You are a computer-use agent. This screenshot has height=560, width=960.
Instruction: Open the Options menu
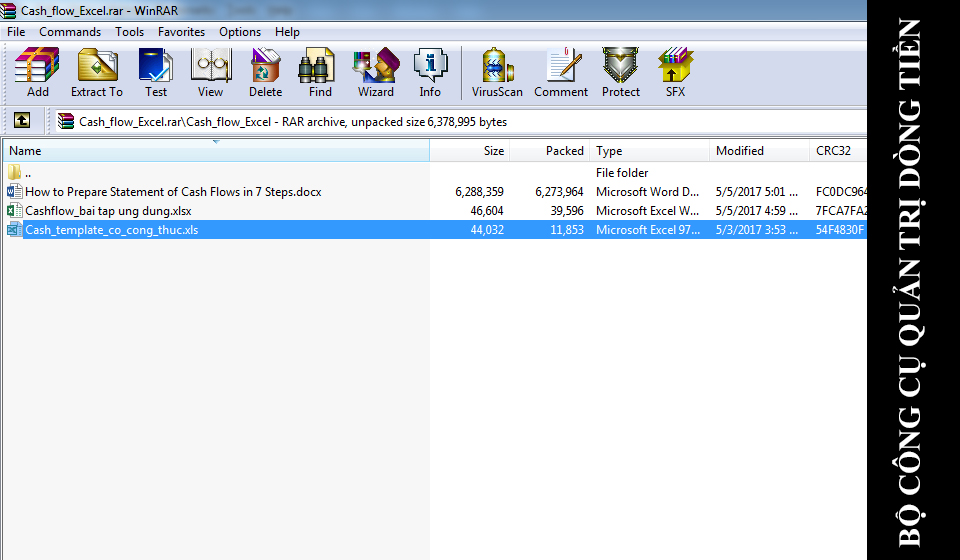point(239,32)
